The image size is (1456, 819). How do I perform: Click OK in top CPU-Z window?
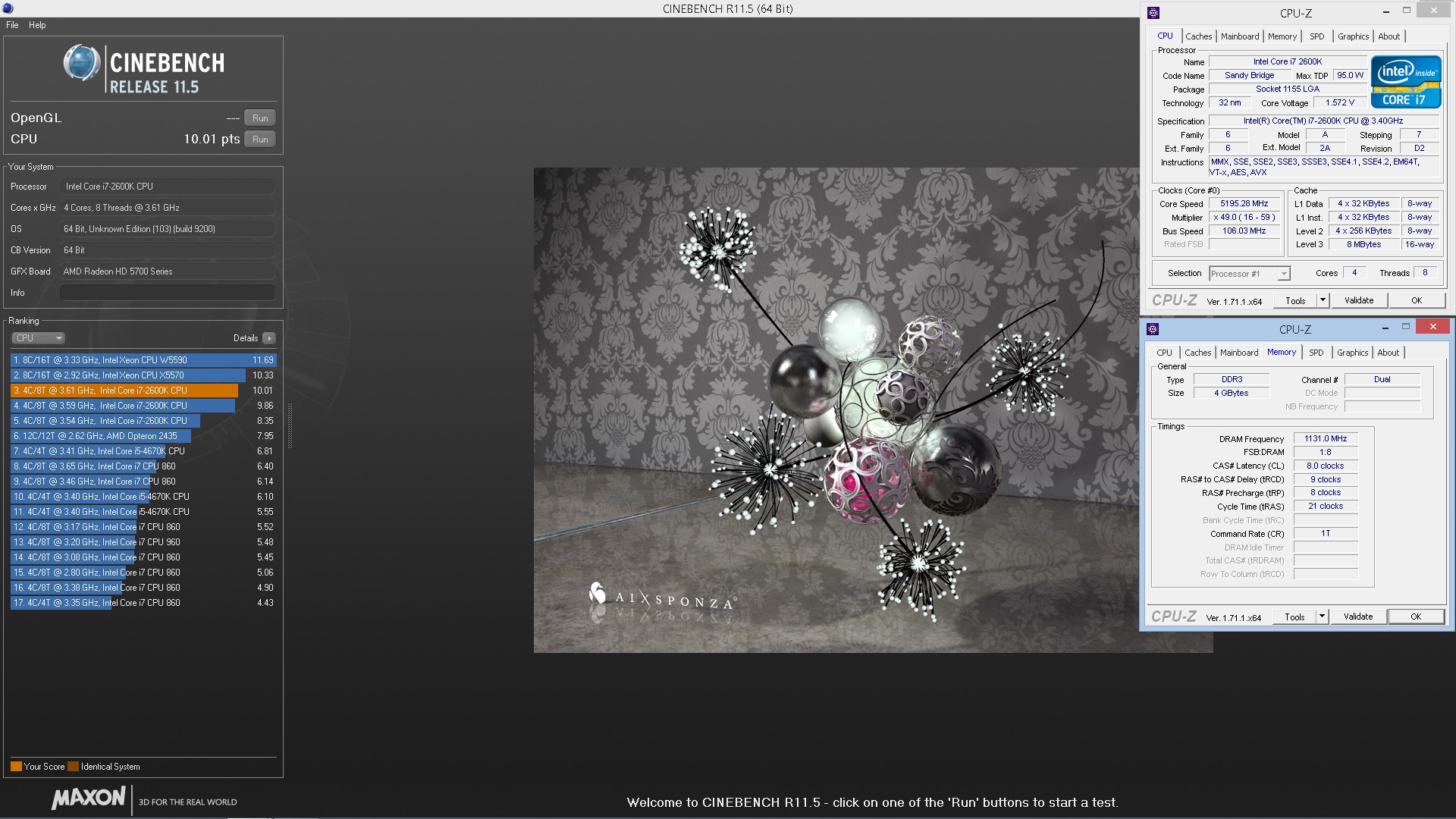click(1417, 300)
